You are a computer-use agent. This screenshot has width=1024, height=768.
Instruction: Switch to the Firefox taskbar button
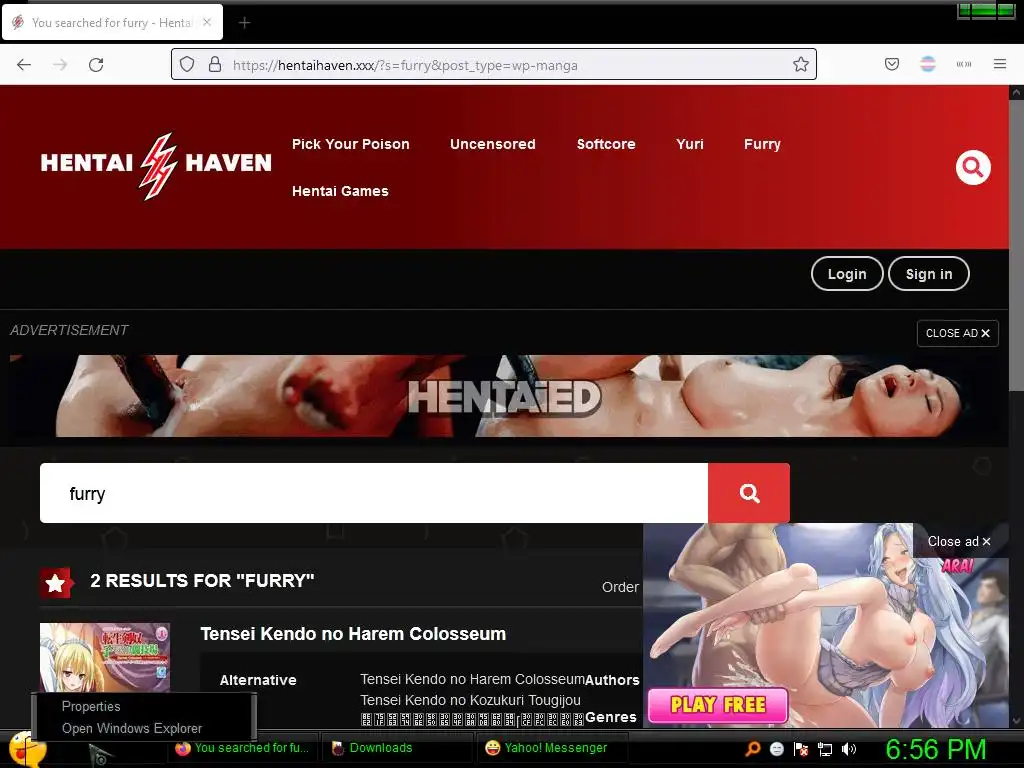click(x=243, y=748)
